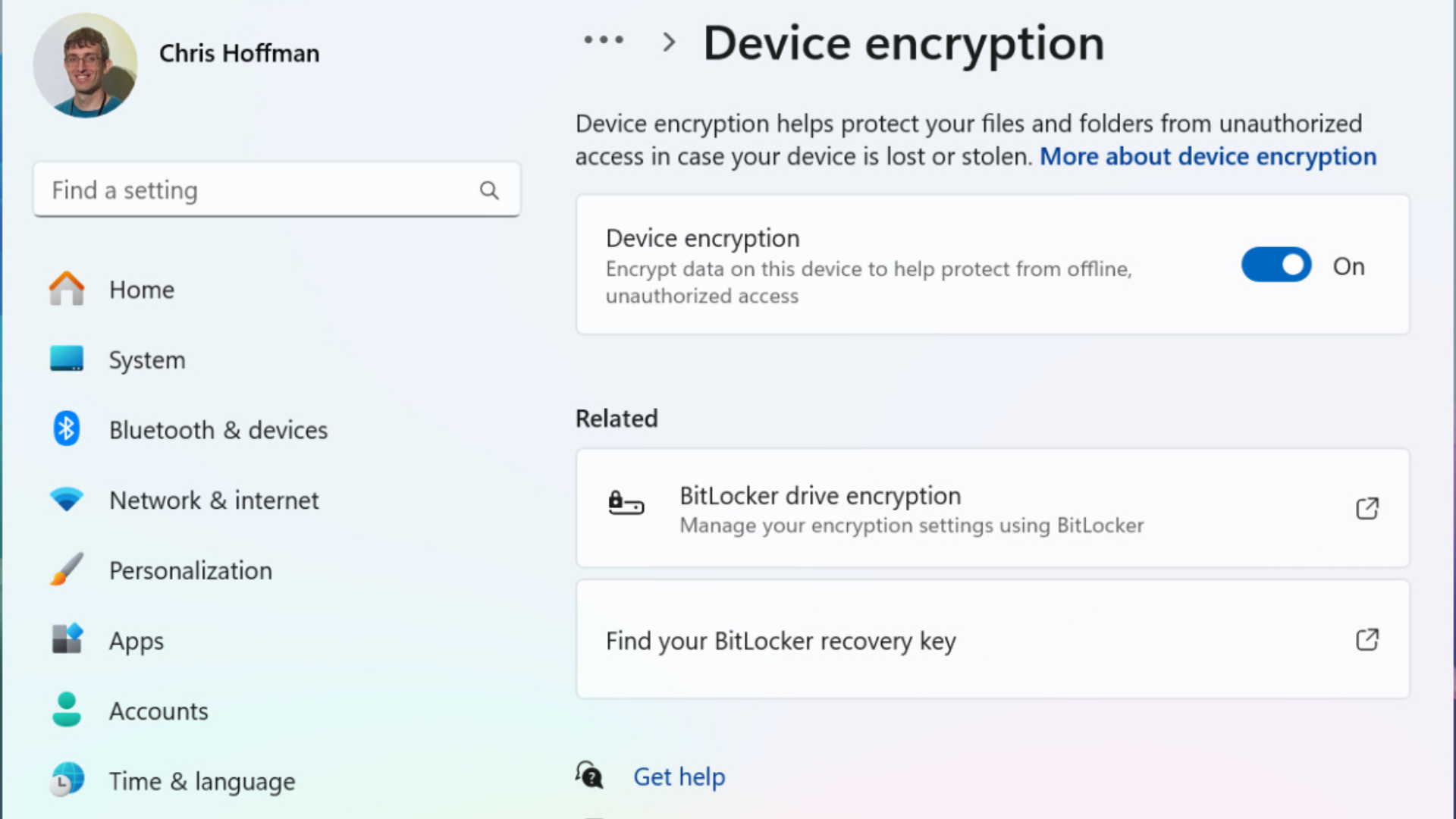
Task: Turn off the Device encryption toggle
Action: tap(1276, 265)
